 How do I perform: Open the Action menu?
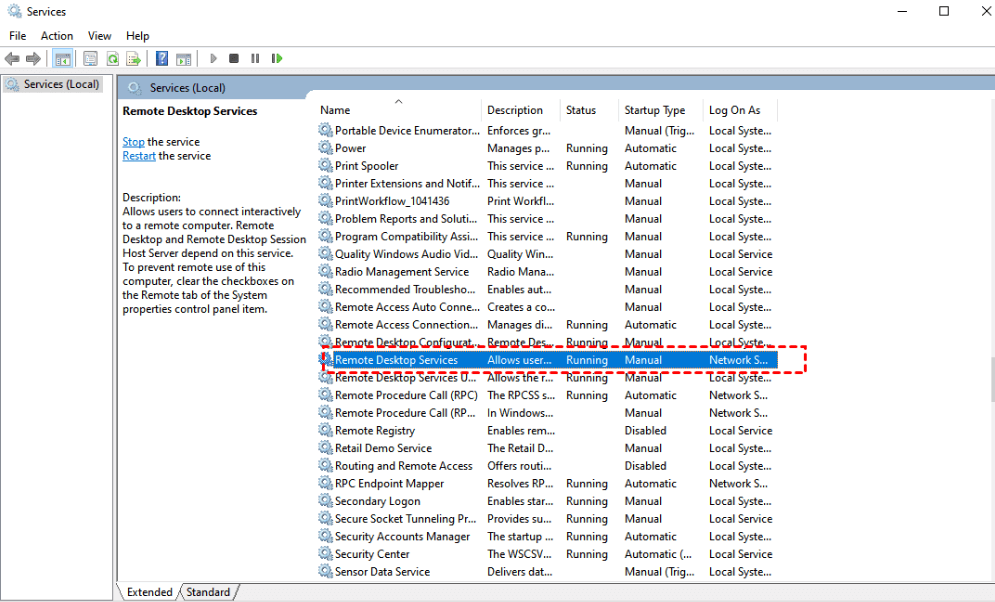[56, 36]
